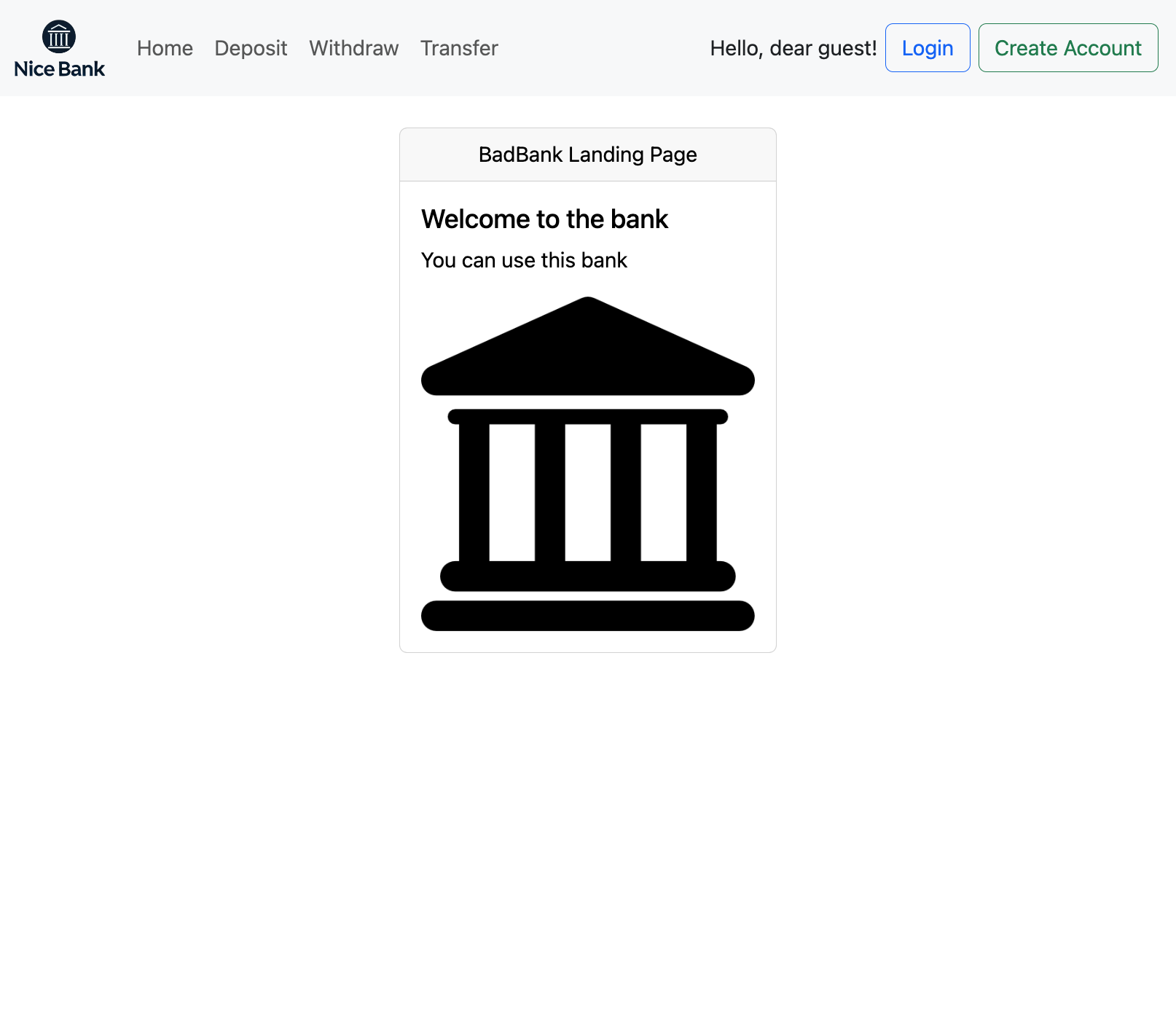The width and height of the screenshot is (1176, 1029).
Task: Select the text You can use this bank
Action: pos(524,259)
